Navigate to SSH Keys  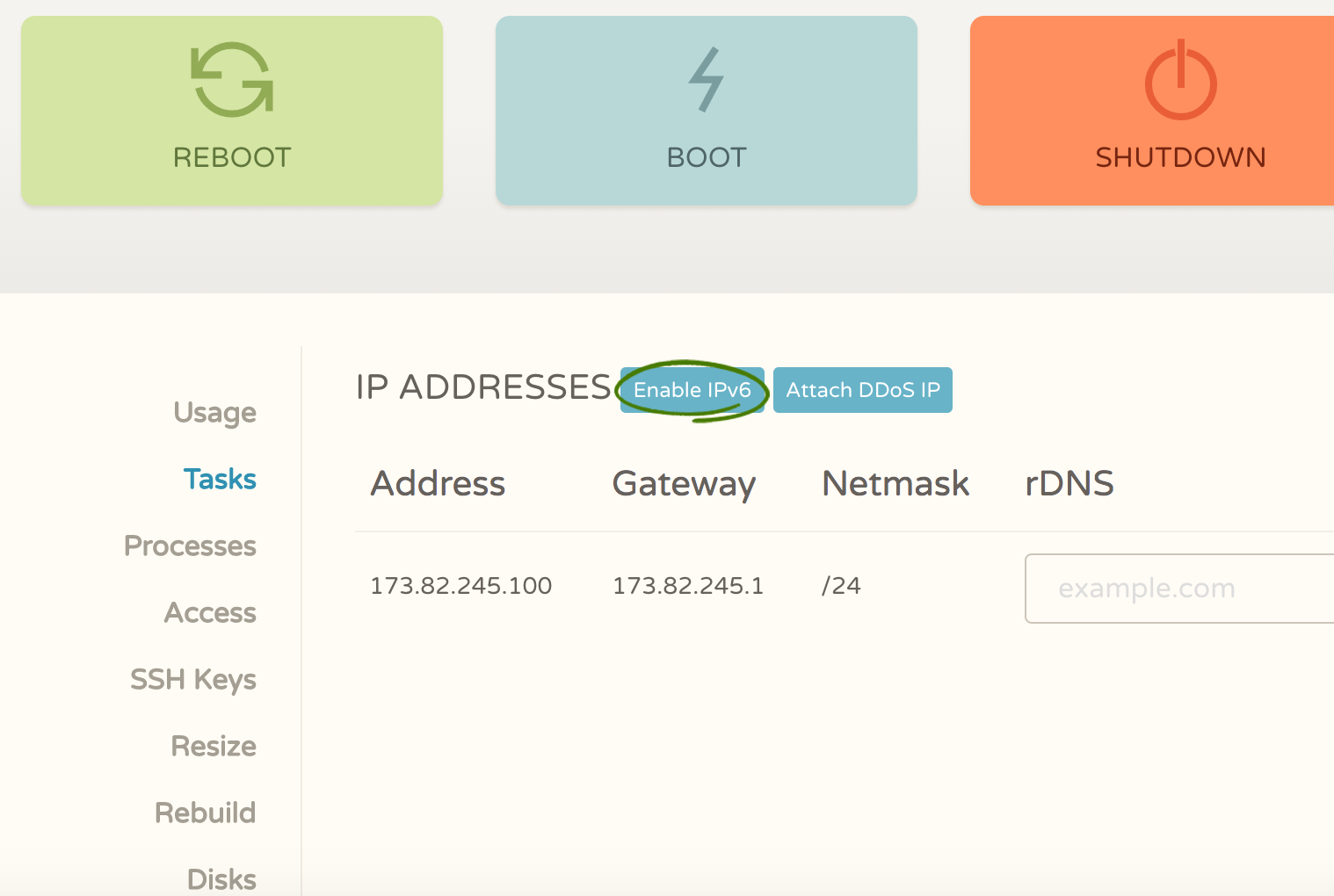pyautogui.click(x=193, y=679)
